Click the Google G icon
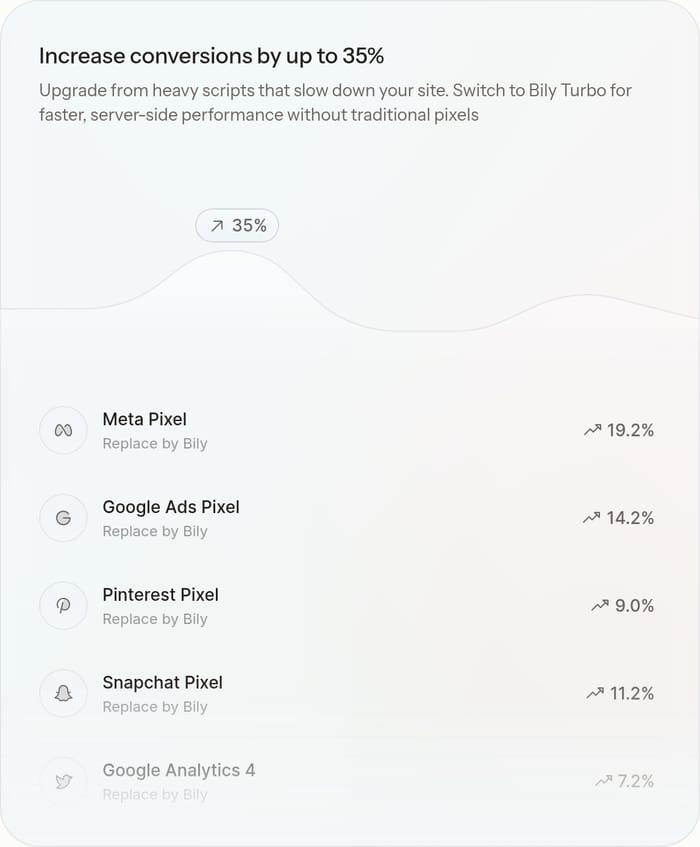 click(x=63, y=518)
